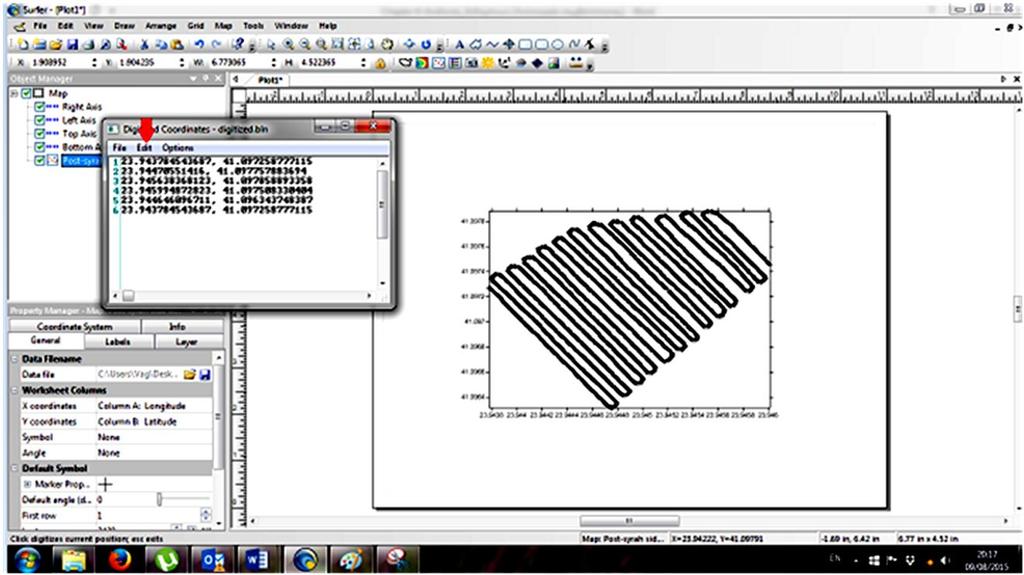Toggle the Top Axis visibility checkbox
The width and height of the screenshot is (1024, 575).
click(40, 133)
